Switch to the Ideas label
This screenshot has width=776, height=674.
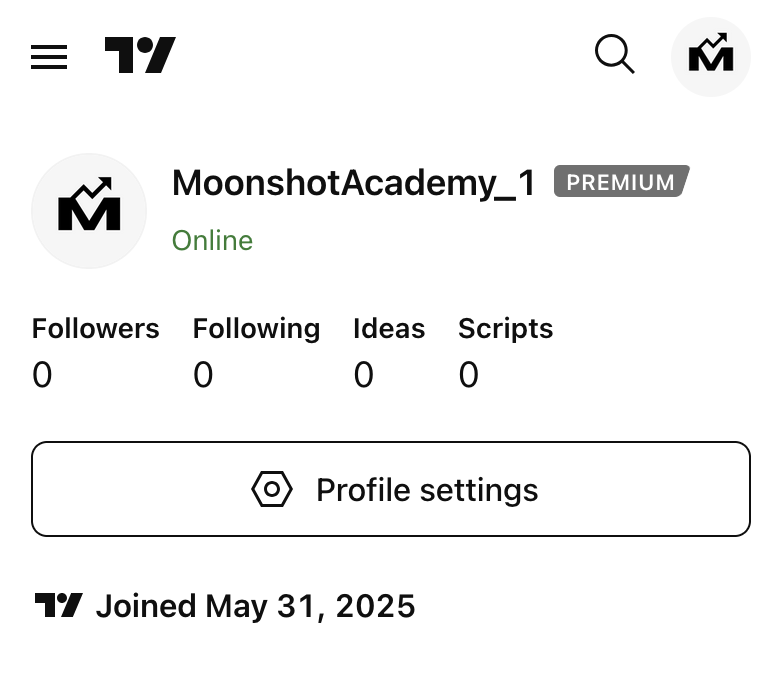pyautogui.click(x=389, y=329)
